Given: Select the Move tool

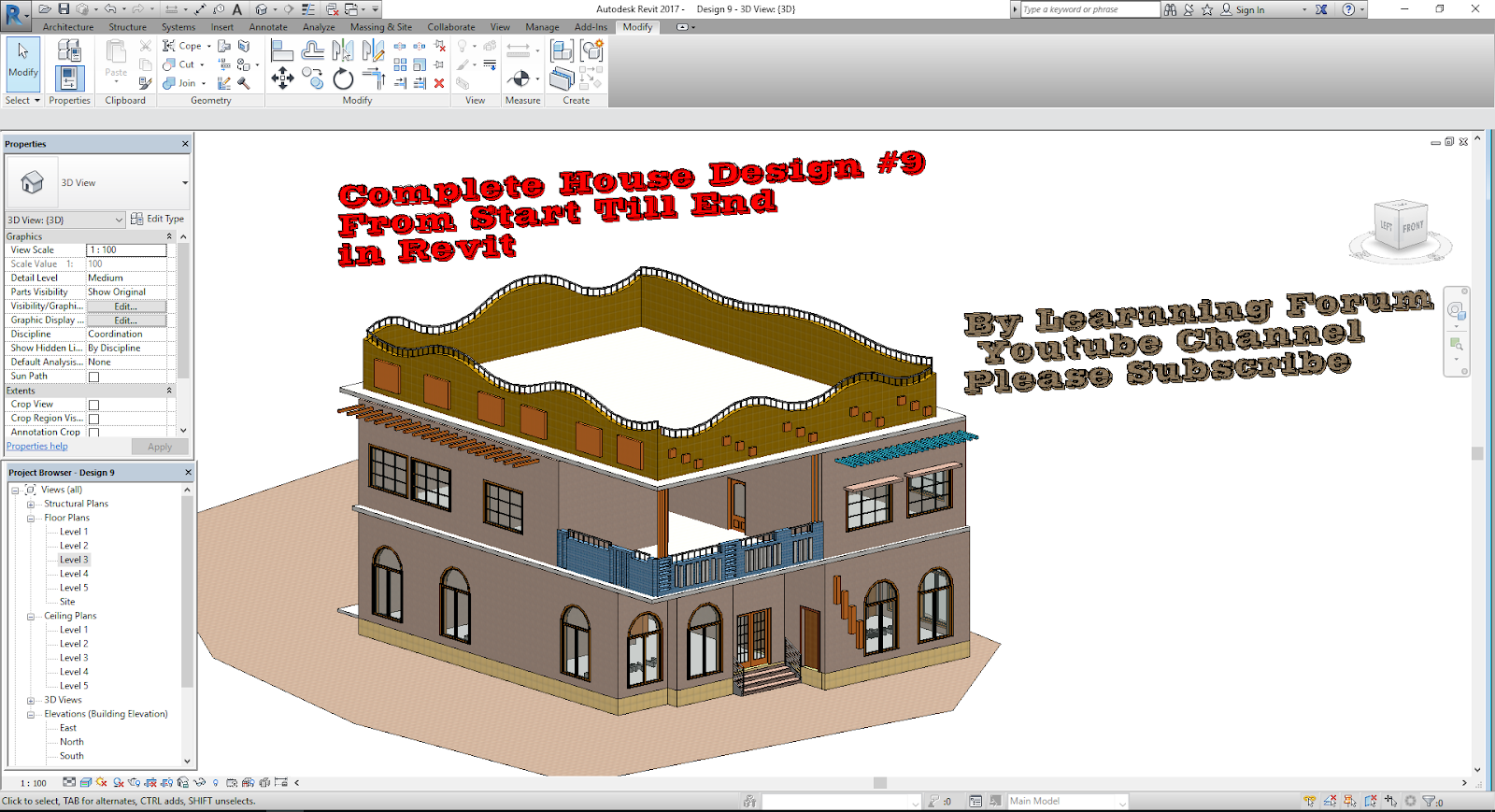Looking at the screenshot, I should 282,78.
